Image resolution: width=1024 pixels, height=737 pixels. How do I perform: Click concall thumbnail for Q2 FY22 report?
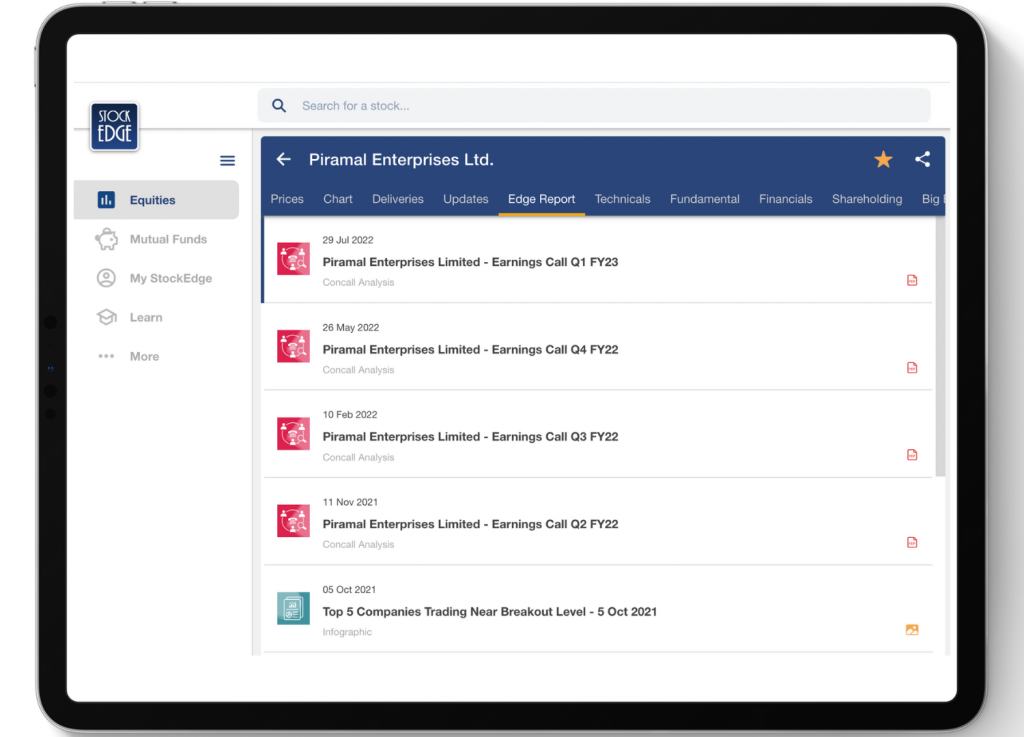tap(293, 521)
